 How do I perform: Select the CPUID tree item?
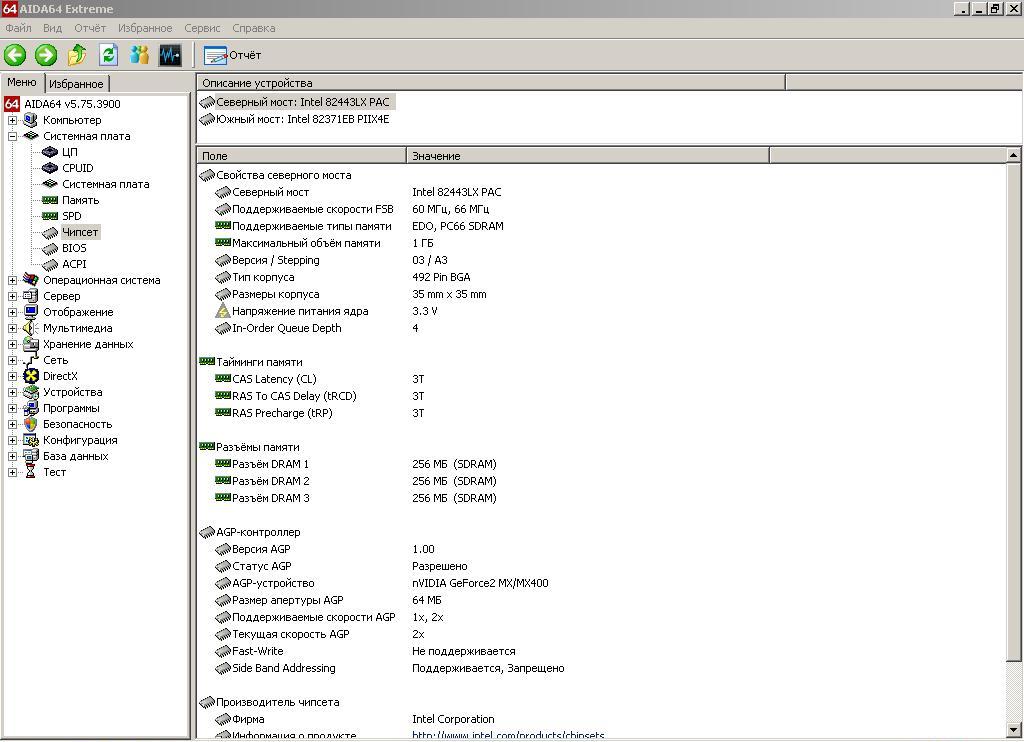pos(78,168)
